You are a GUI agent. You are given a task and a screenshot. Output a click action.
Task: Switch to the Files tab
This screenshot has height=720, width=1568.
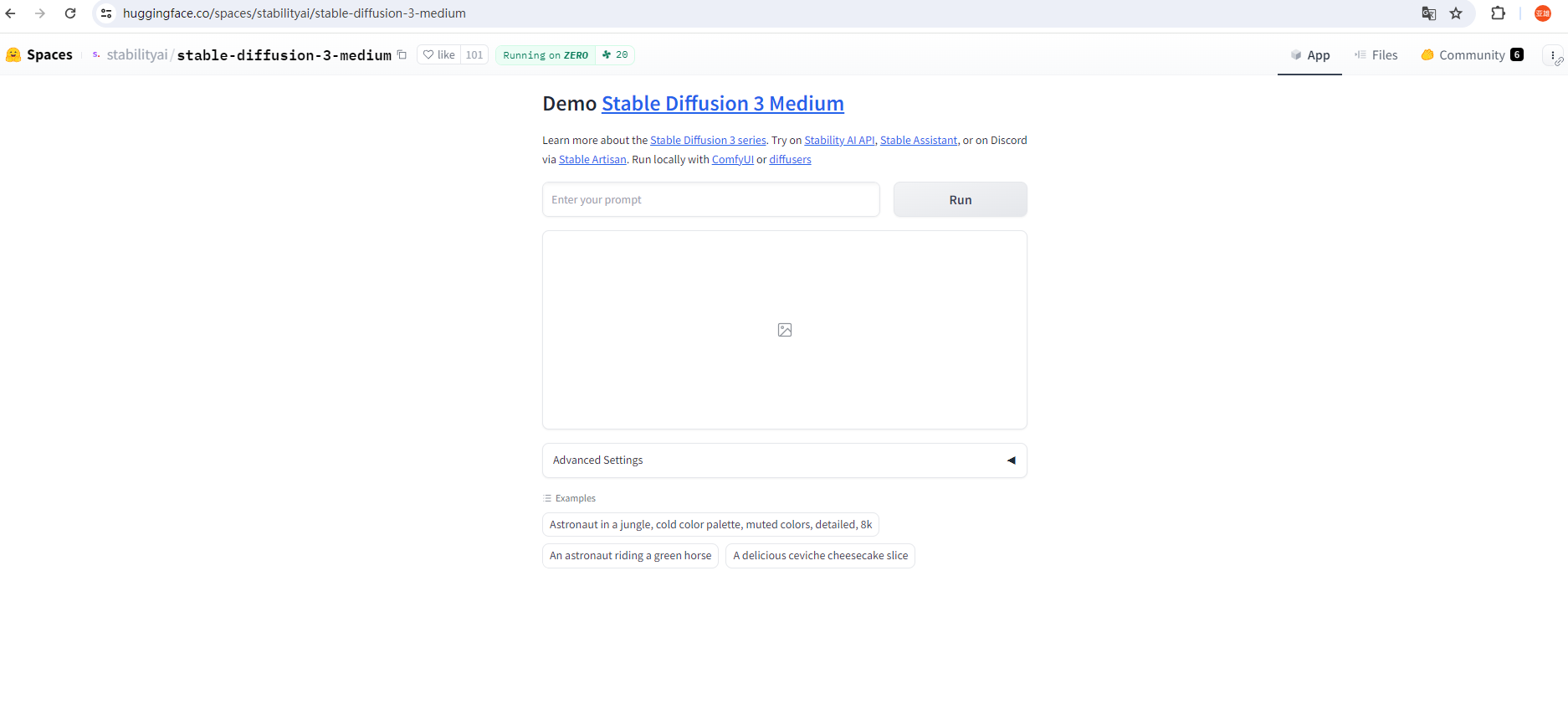click(x=1376, y=55)
